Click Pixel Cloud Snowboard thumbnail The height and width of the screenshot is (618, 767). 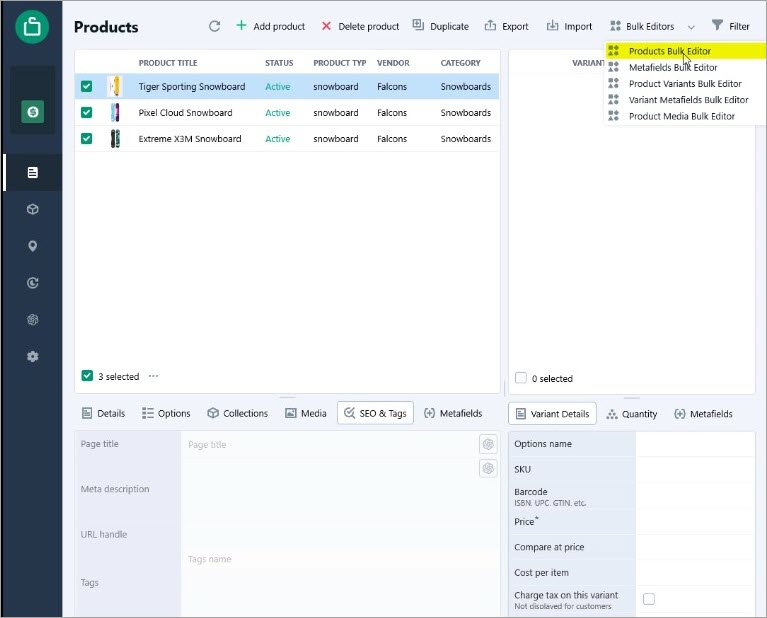pyautogui.click(x=115, y=113)
